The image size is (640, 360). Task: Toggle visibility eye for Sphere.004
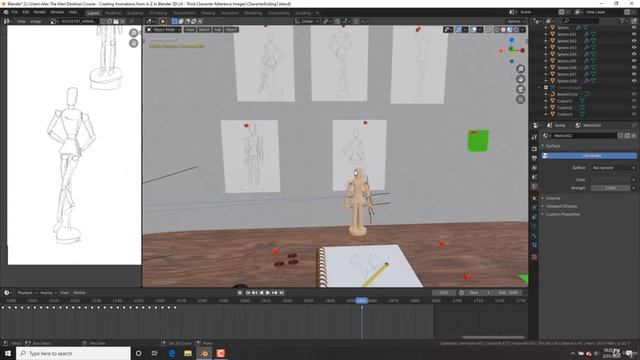click(x=634, y=54)
